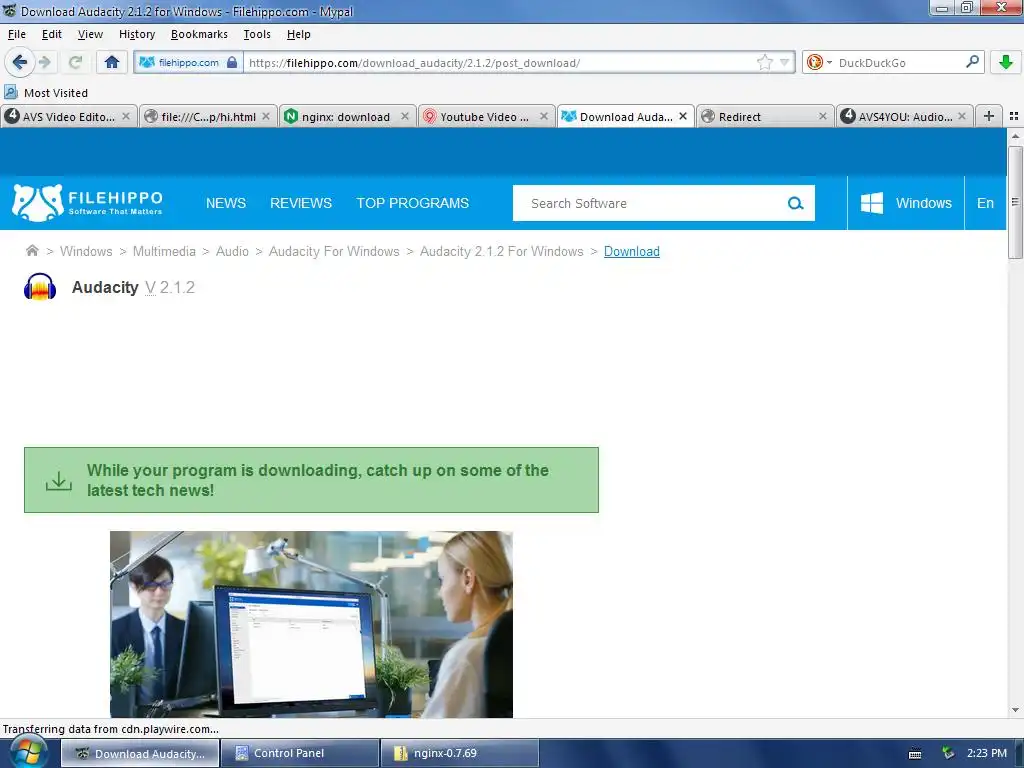Close the Redirect tab
Screen dimensions: 1024x768
tap(823, 116)
